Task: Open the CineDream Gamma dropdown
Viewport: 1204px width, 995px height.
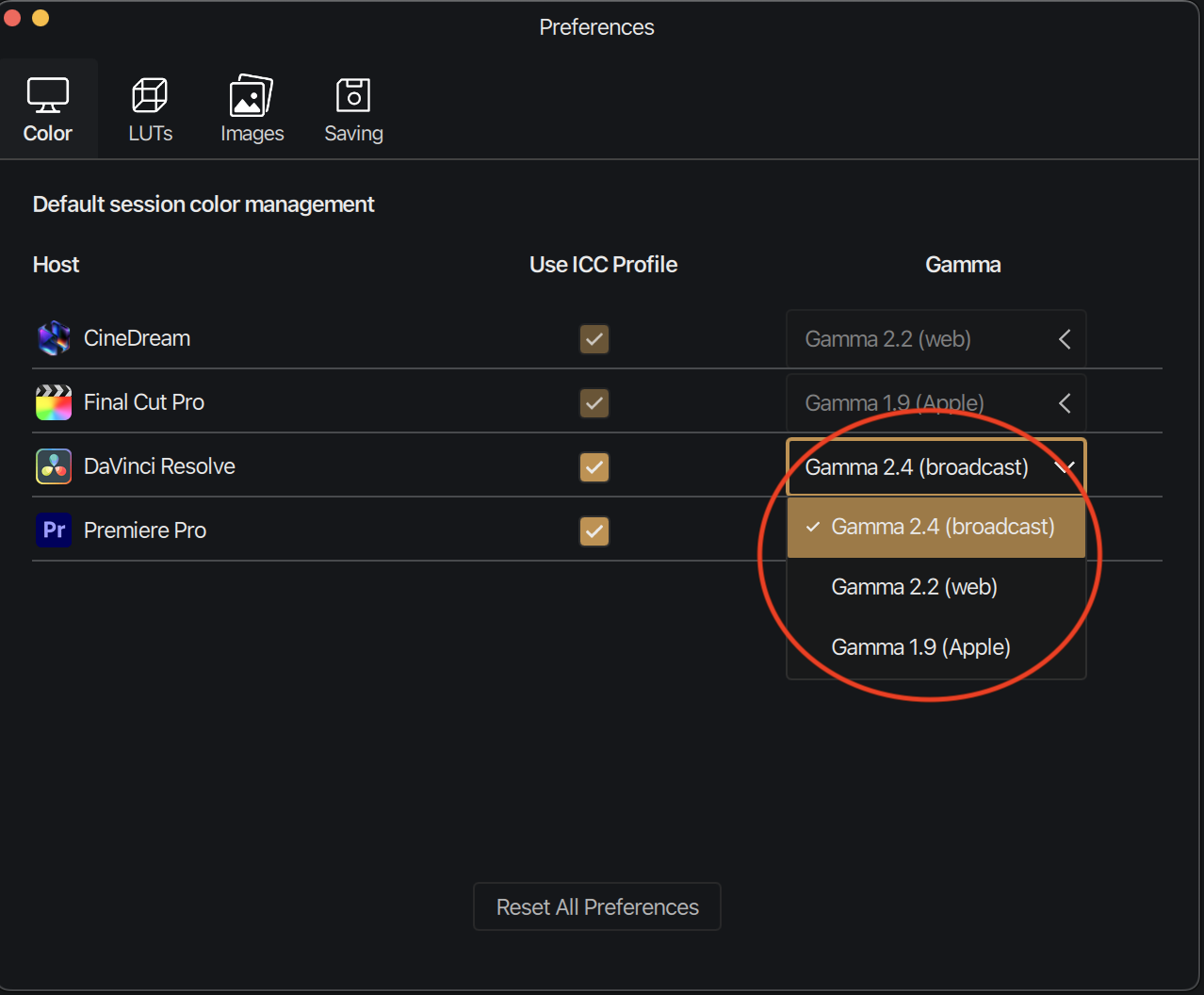Action: [936, 339]
